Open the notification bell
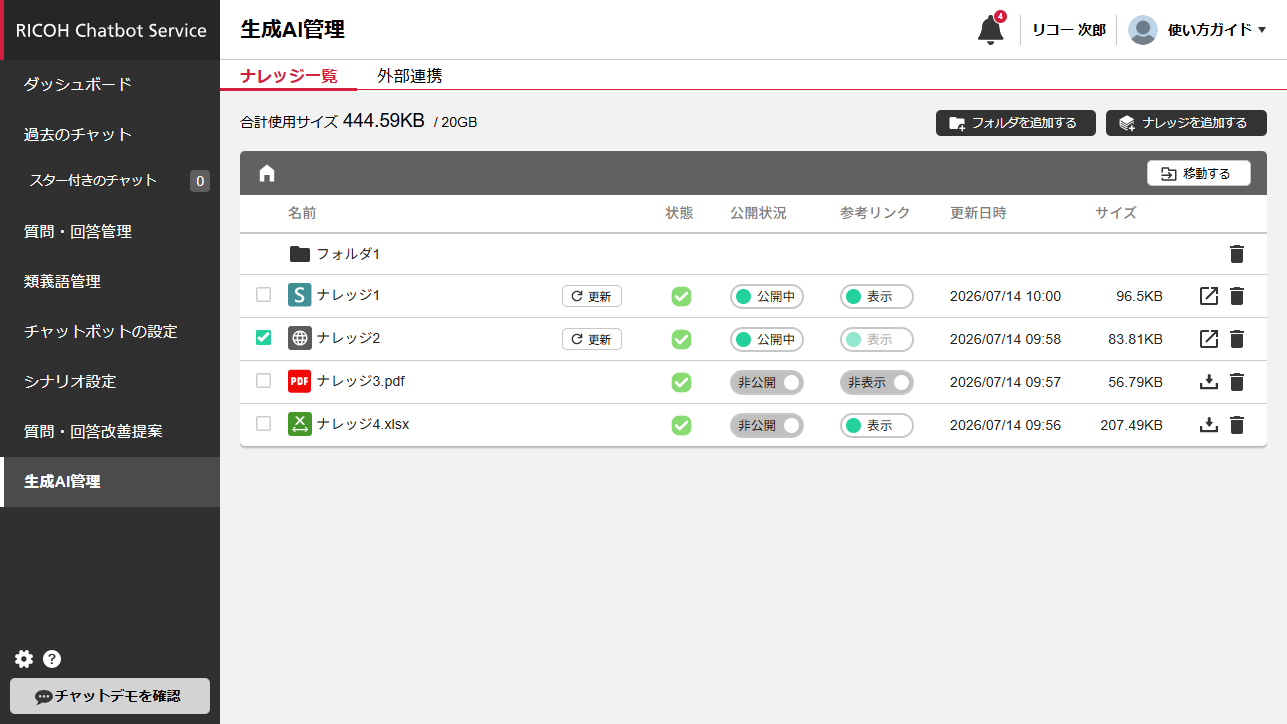Image resolution: width=1287 pixels, height=724 pixels. tap(990, 30)
